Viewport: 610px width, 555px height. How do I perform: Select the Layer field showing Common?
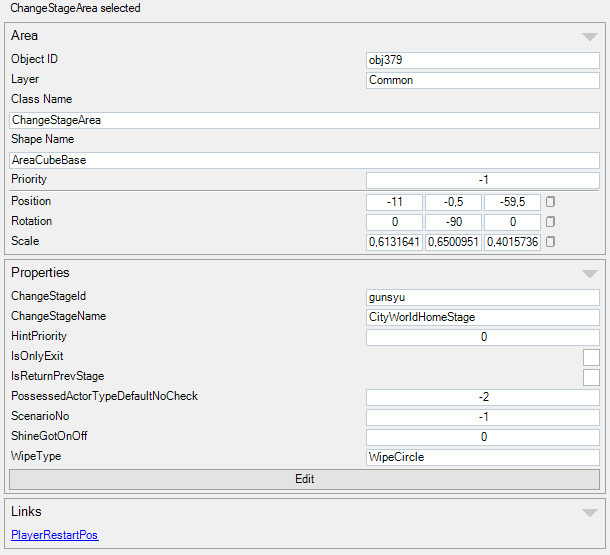click(x=482, y=80)
